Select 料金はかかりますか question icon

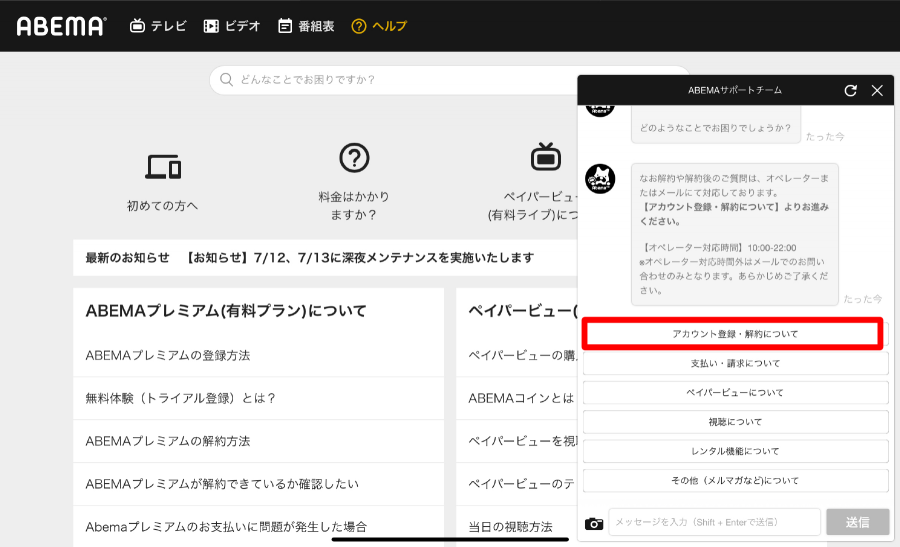[354, 158]
